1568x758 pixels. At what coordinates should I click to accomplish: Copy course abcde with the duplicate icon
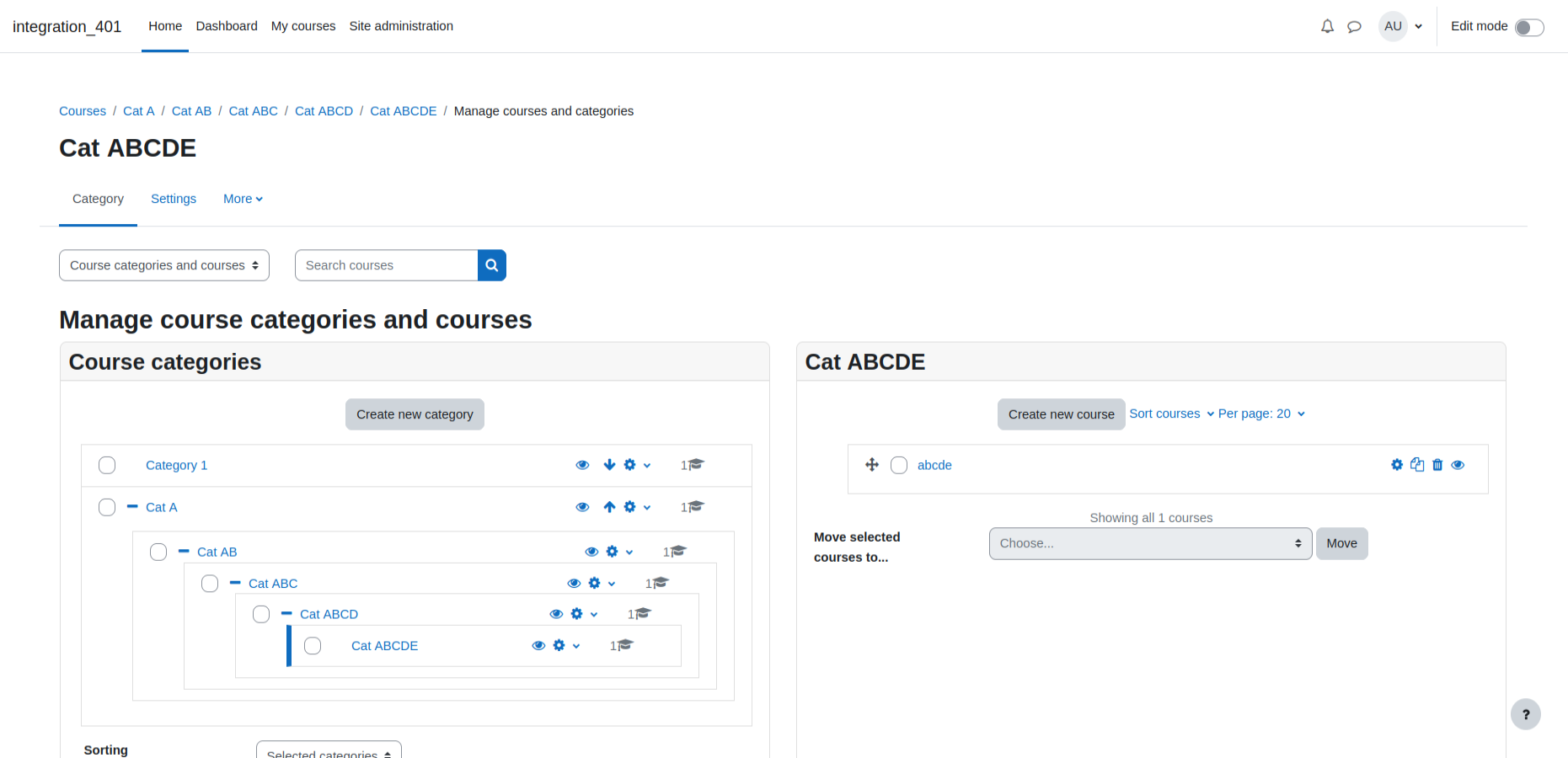pos(1417,465)
